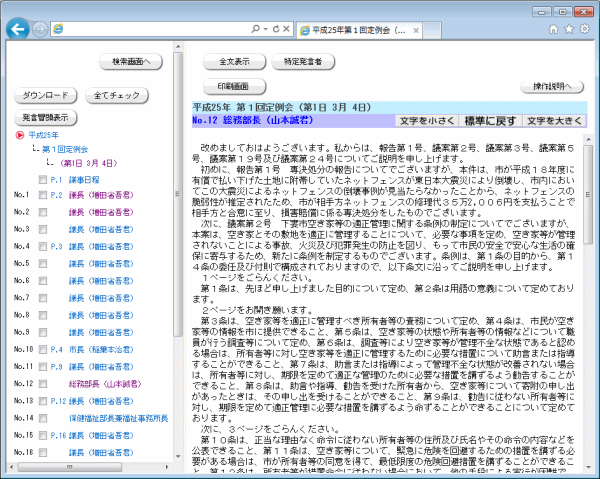The width and height of the screenshot is (600, 479).
Task: Click the P.16 page link in No.15 row
Action: 59,435
